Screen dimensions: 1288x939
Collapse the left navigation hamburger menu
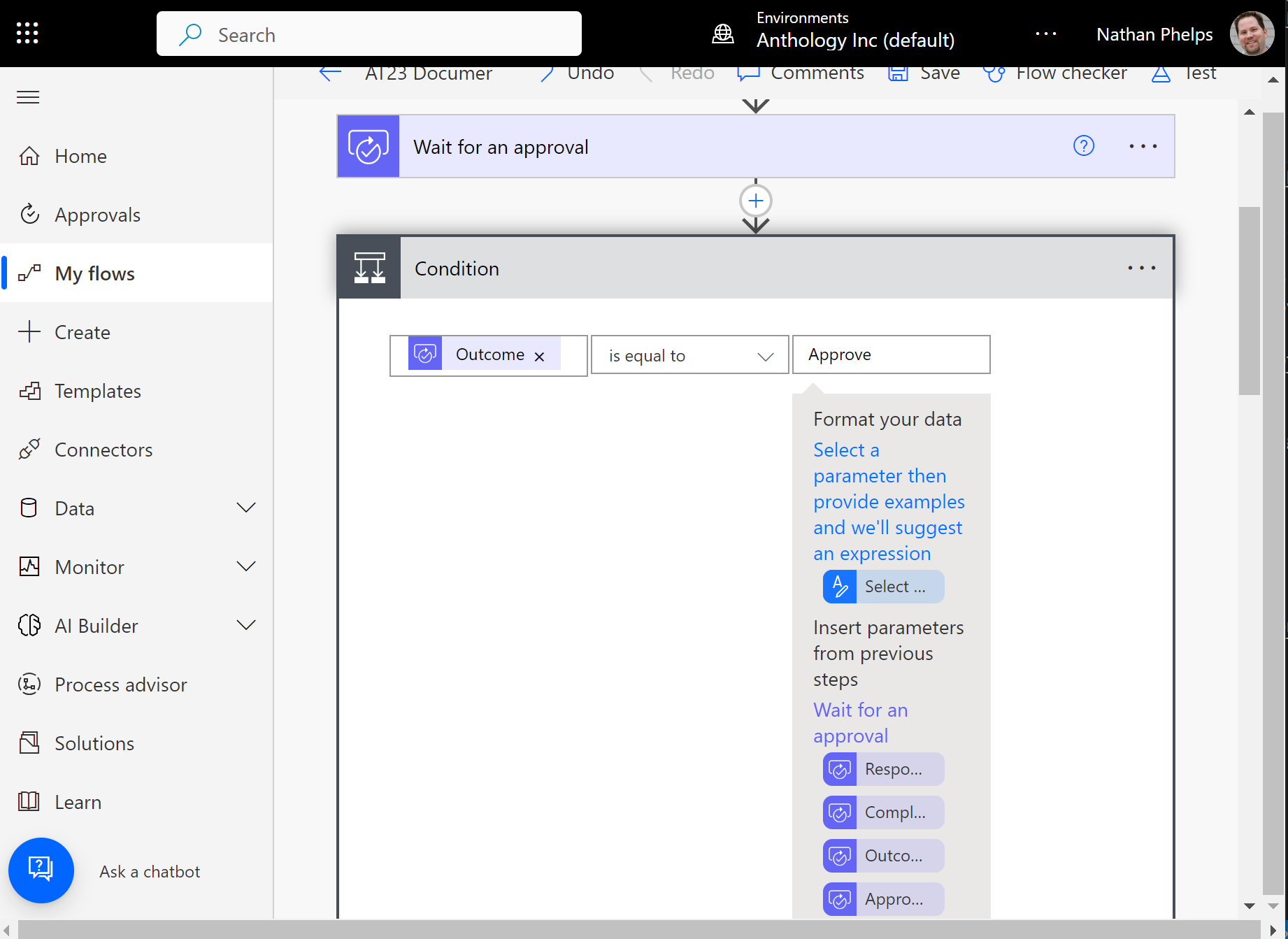(x=28, y=97)
